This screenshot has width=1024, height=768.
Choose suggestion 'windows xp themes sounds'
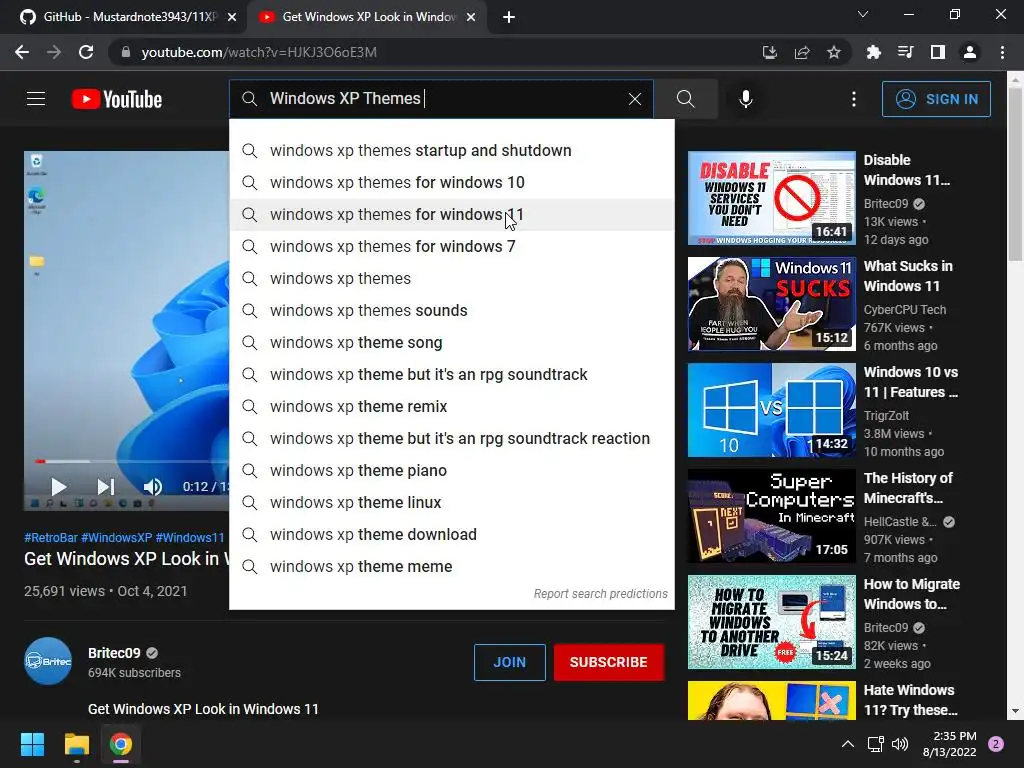click(x=451, y=310)
